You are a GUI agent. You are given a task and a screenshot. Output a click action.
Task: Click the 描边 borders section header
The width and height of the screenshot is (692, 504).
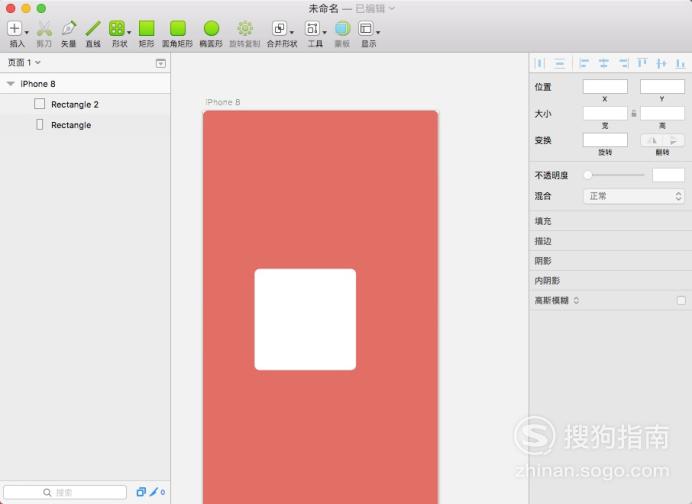click(x=610, y=241)
